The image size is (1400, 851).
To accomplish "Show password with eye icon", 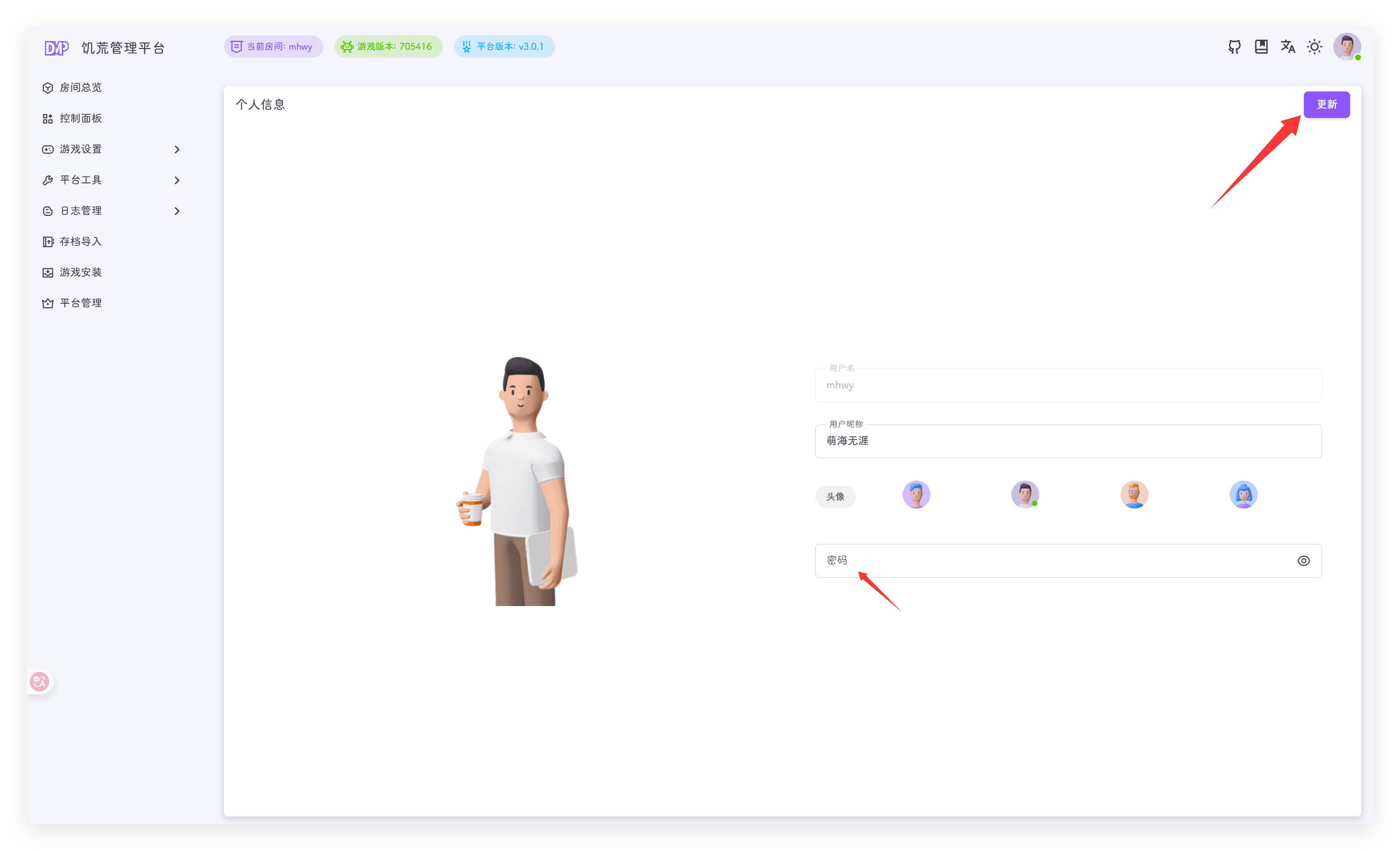I will click(x=1303, y=561).
